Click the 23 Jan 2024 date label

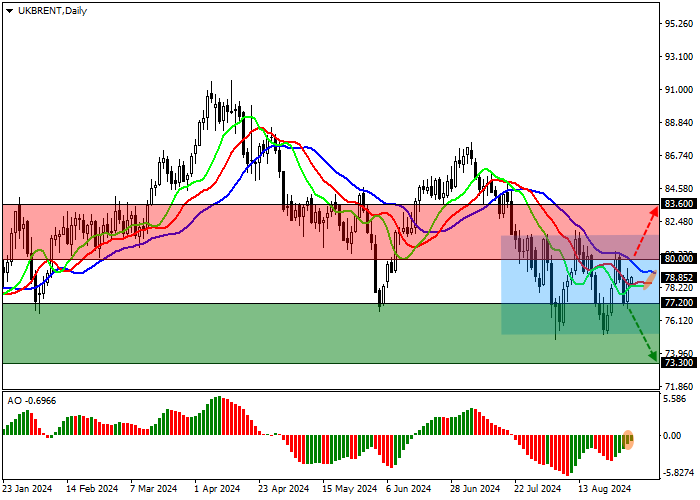click(28, 489)
